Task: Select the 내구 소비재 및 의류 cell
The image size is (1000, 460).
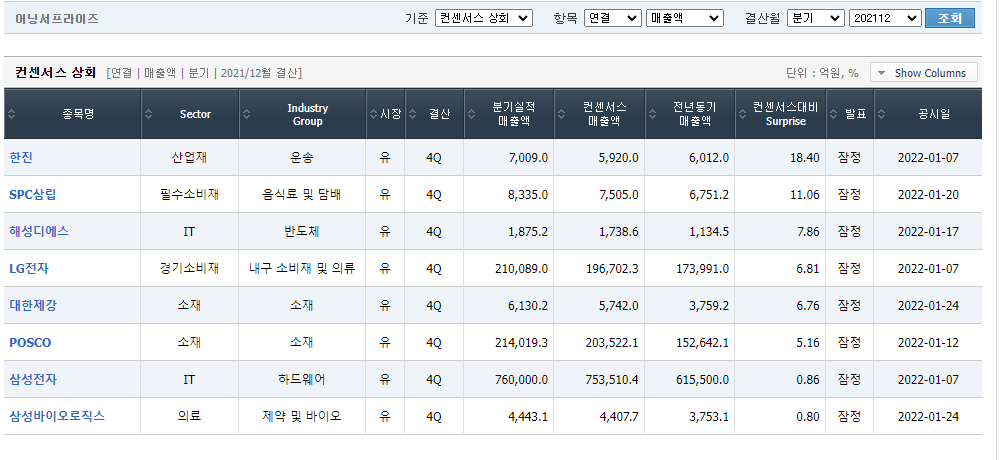Action: (302, 269)
